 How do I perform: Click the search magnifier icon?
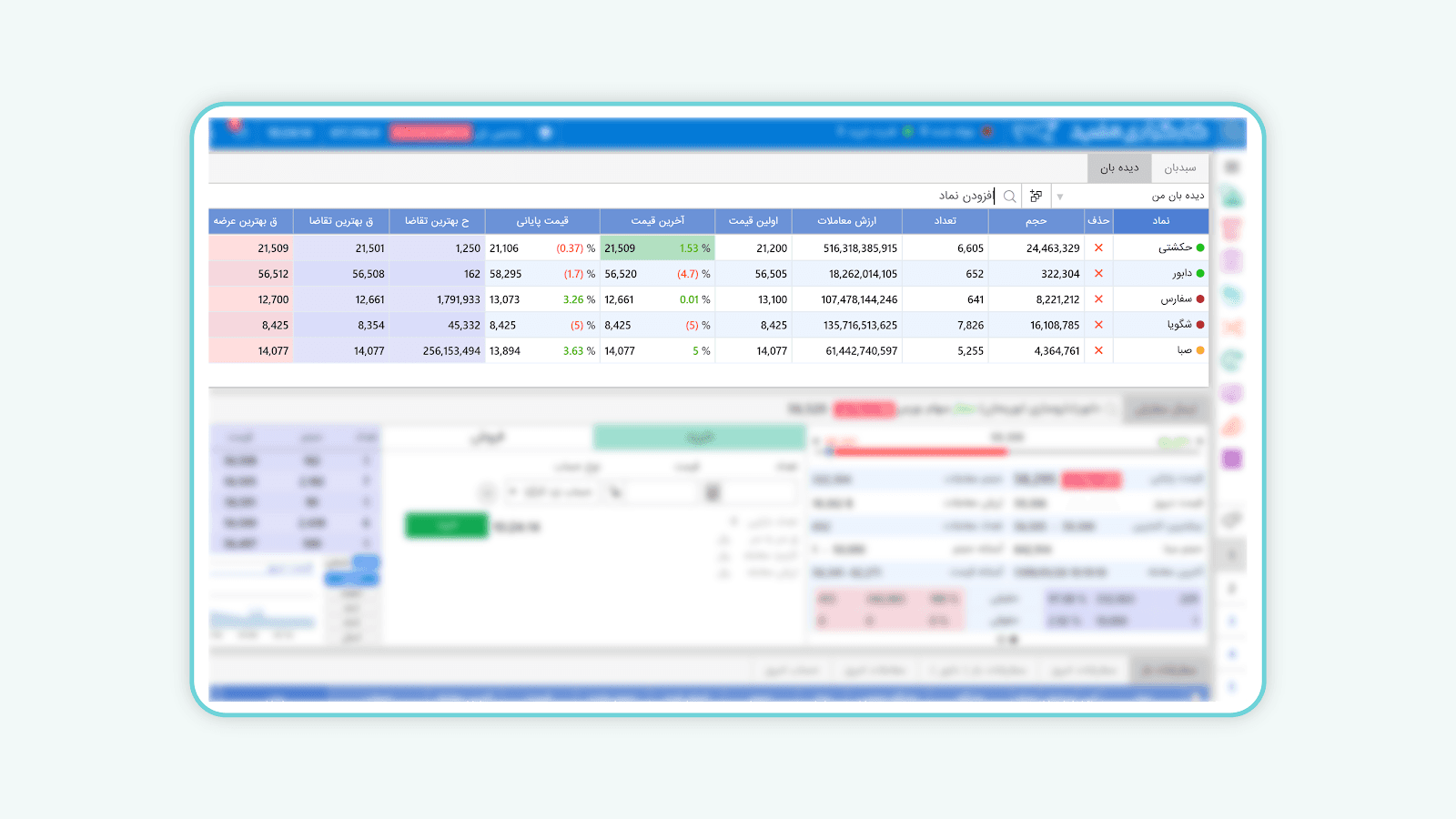coord(1009,196)
